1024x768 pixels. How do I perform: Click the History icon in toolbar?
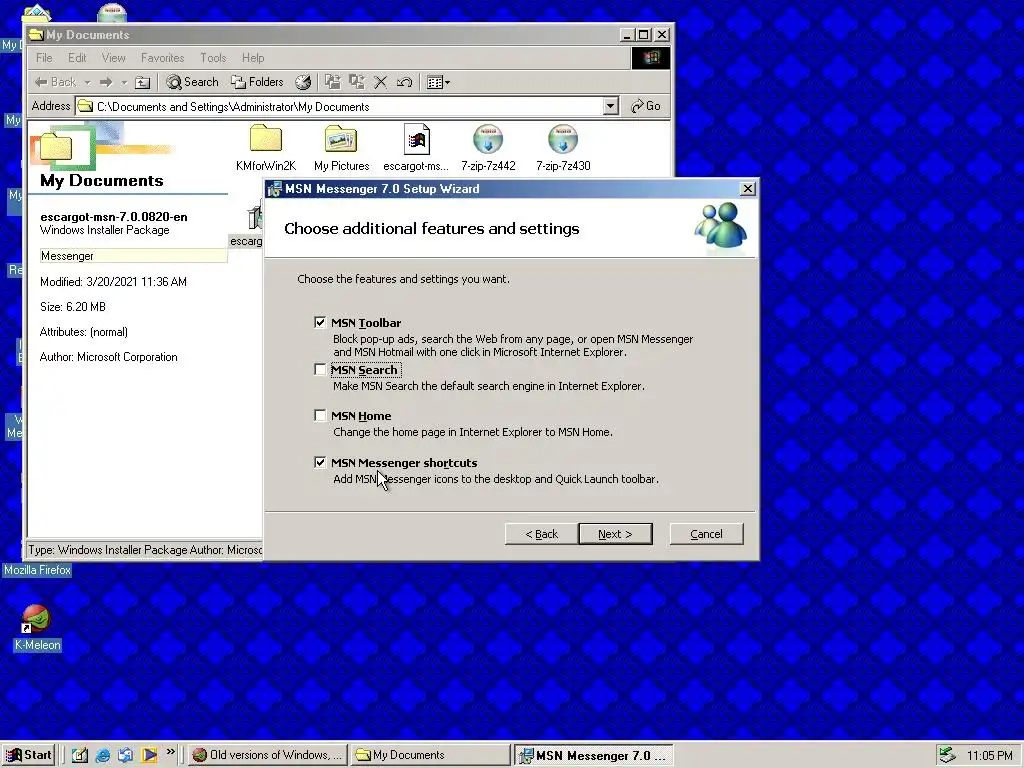point(302,82)
